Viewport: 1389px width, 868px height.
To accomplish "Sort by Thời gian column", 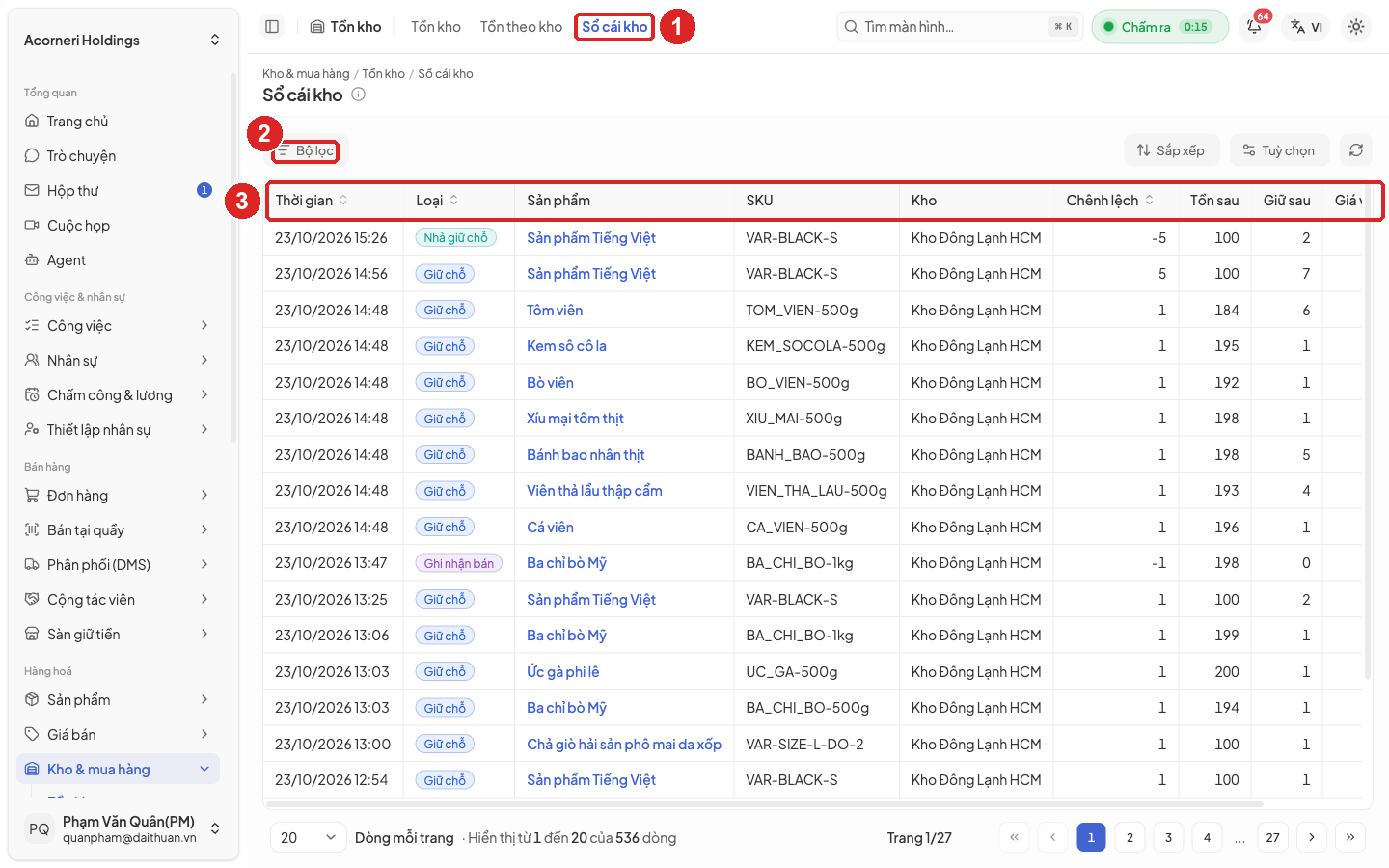I will [312, 201].
